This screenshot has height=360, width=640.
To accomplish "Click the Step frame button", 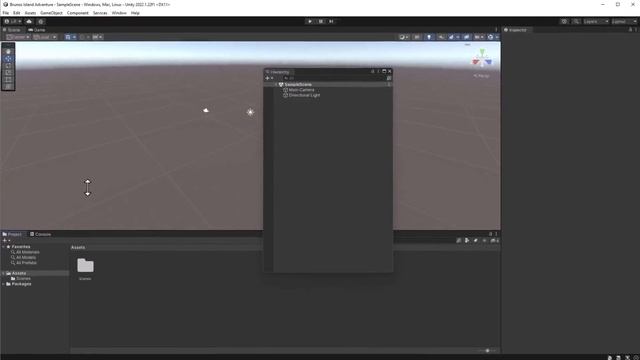I will [331, 21].
